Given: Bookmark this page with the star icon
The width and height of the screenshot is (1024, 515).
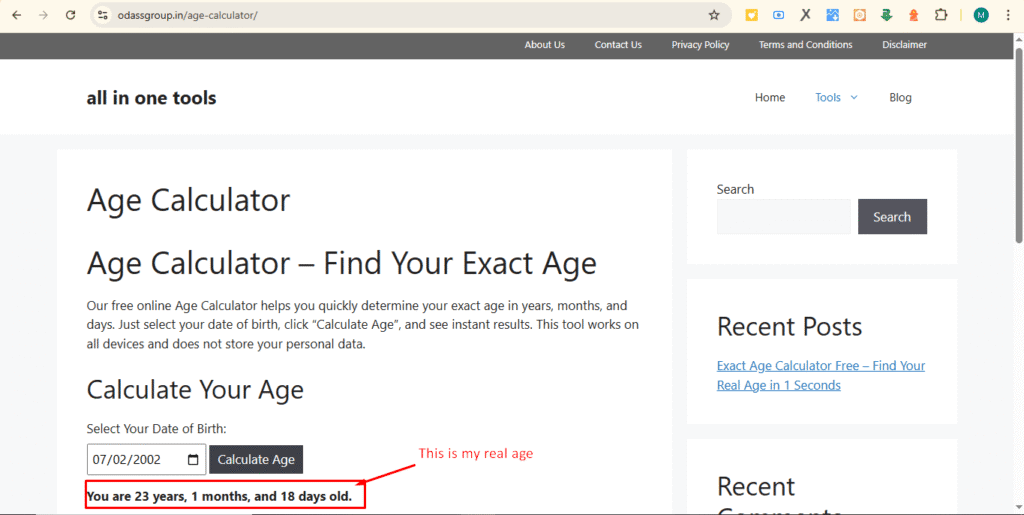Looking at the screenshot, I should [x=714, y=15].
